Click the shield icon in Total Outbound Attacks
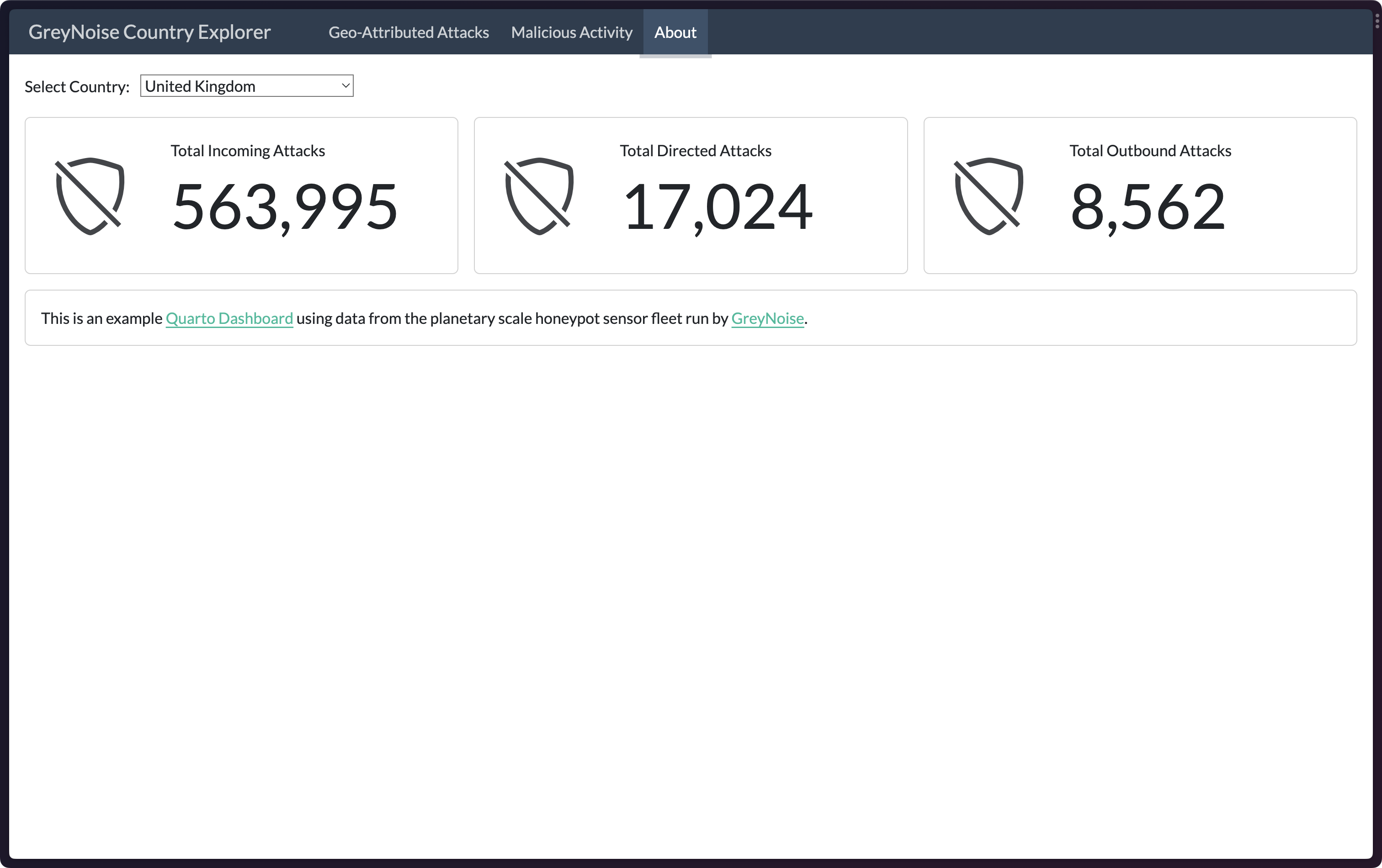Screen dimensions: 1382x868 coord(989,196)
